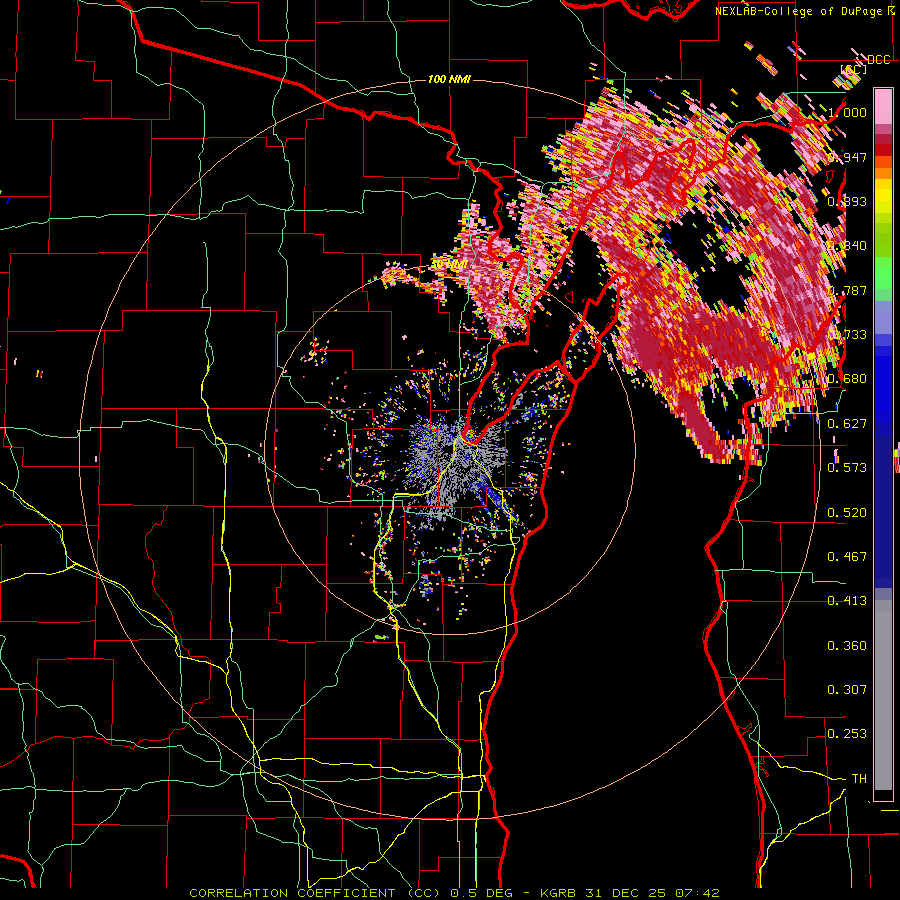Click the 50 NMI range ring label
This screenshot has height=900, width=900.
tap(449, 265)
